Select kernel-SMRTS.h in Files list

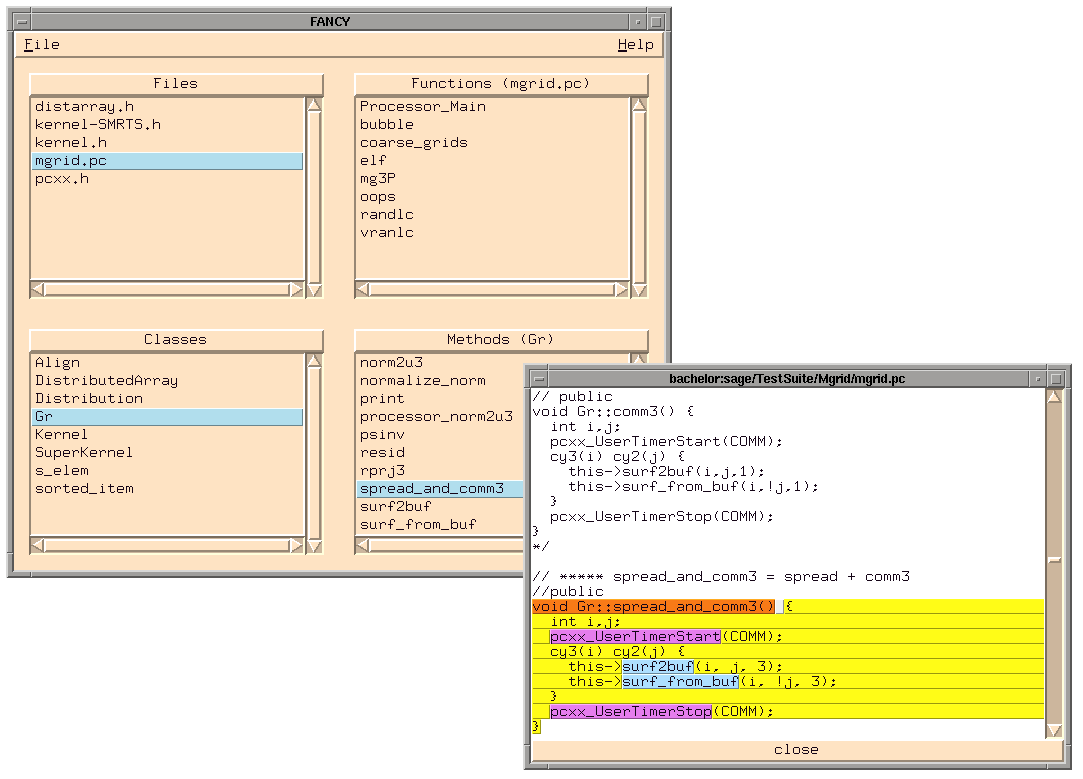click(x=167, y=125)
